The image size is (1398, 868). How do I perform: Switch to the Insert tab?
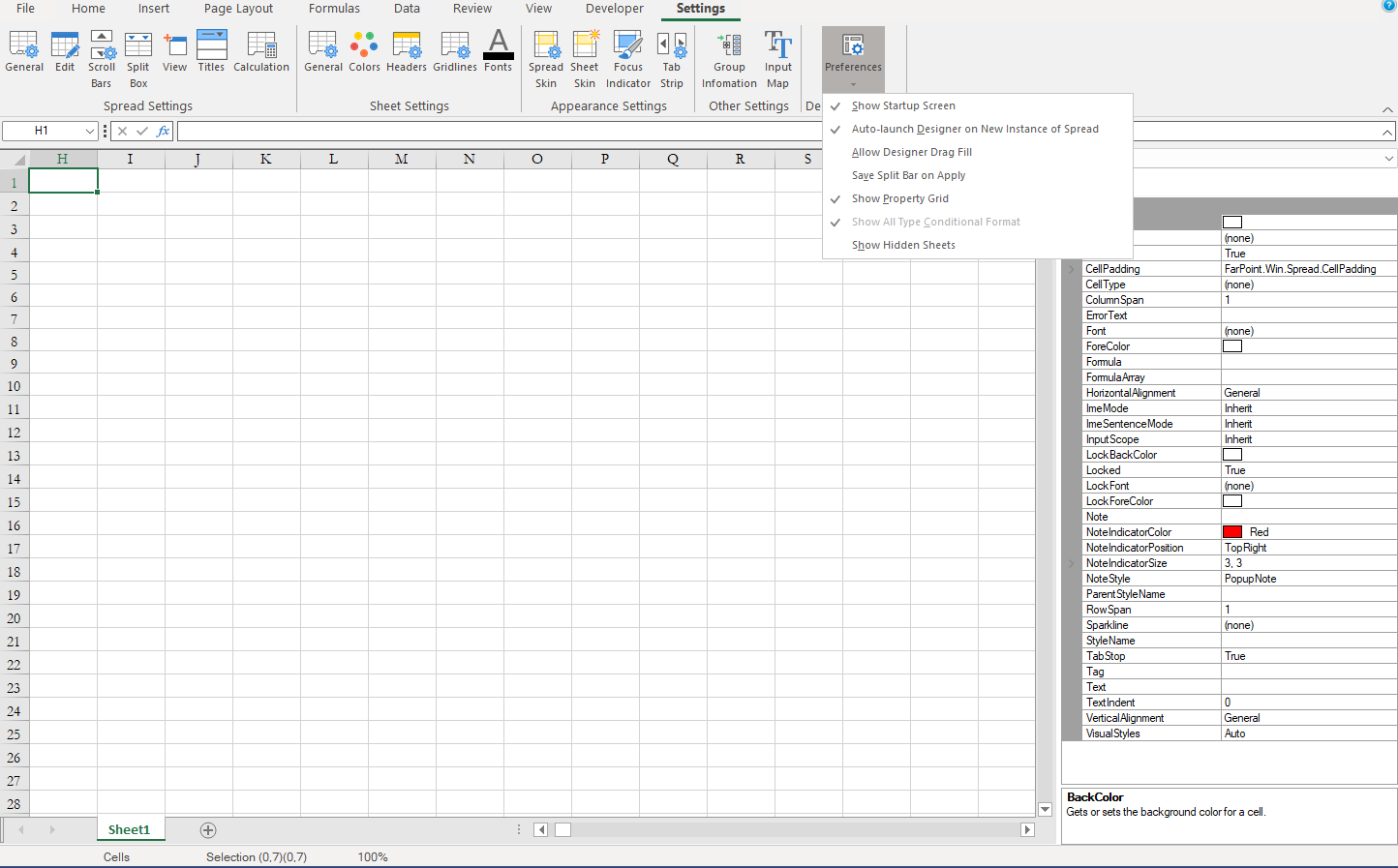pos(153,9)
